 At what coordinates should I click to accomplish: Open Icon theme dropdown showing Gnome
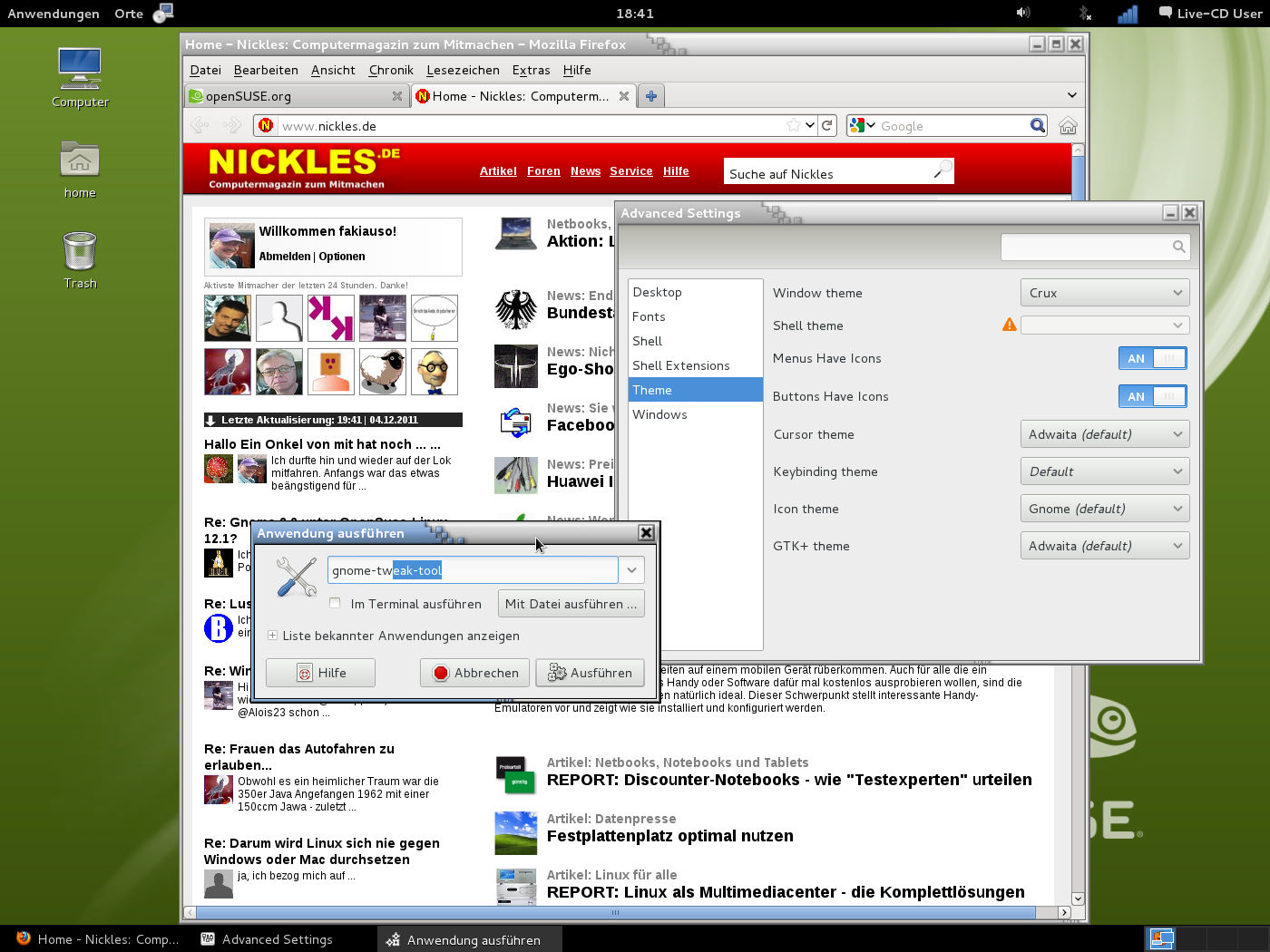1105,509
